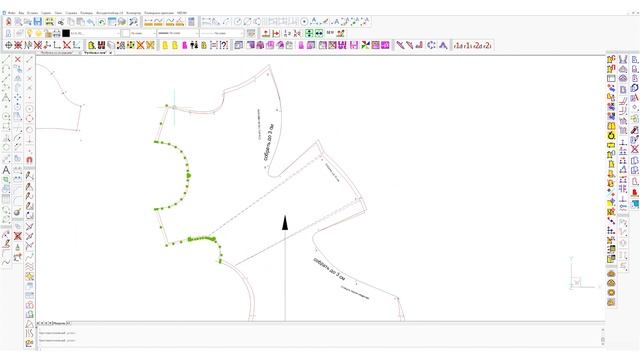This screenshot has height=360, width=640.
Task: Open the third menu bar item Вставка
Action: tap(32, 13)
